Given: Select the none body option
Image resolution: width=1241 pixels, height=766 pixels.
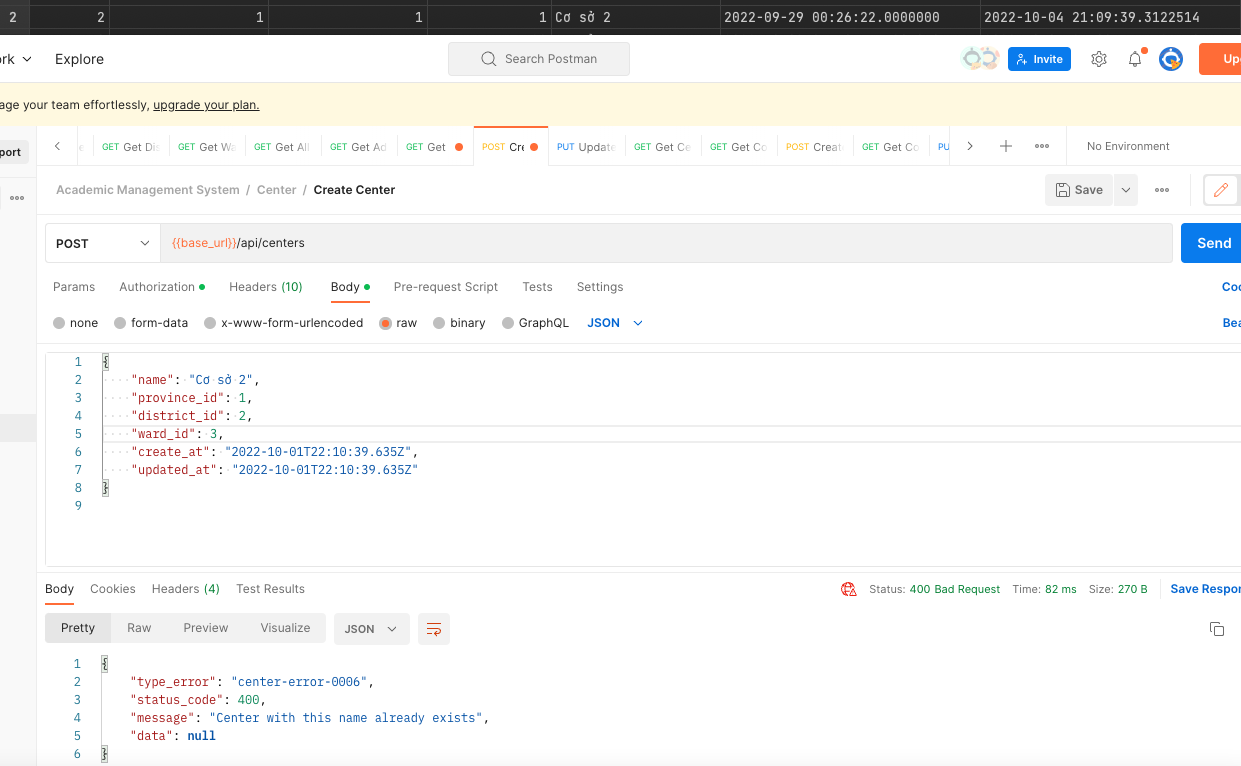Looking at the screenshot, I should pyautogui.click(x=75, y=322).
